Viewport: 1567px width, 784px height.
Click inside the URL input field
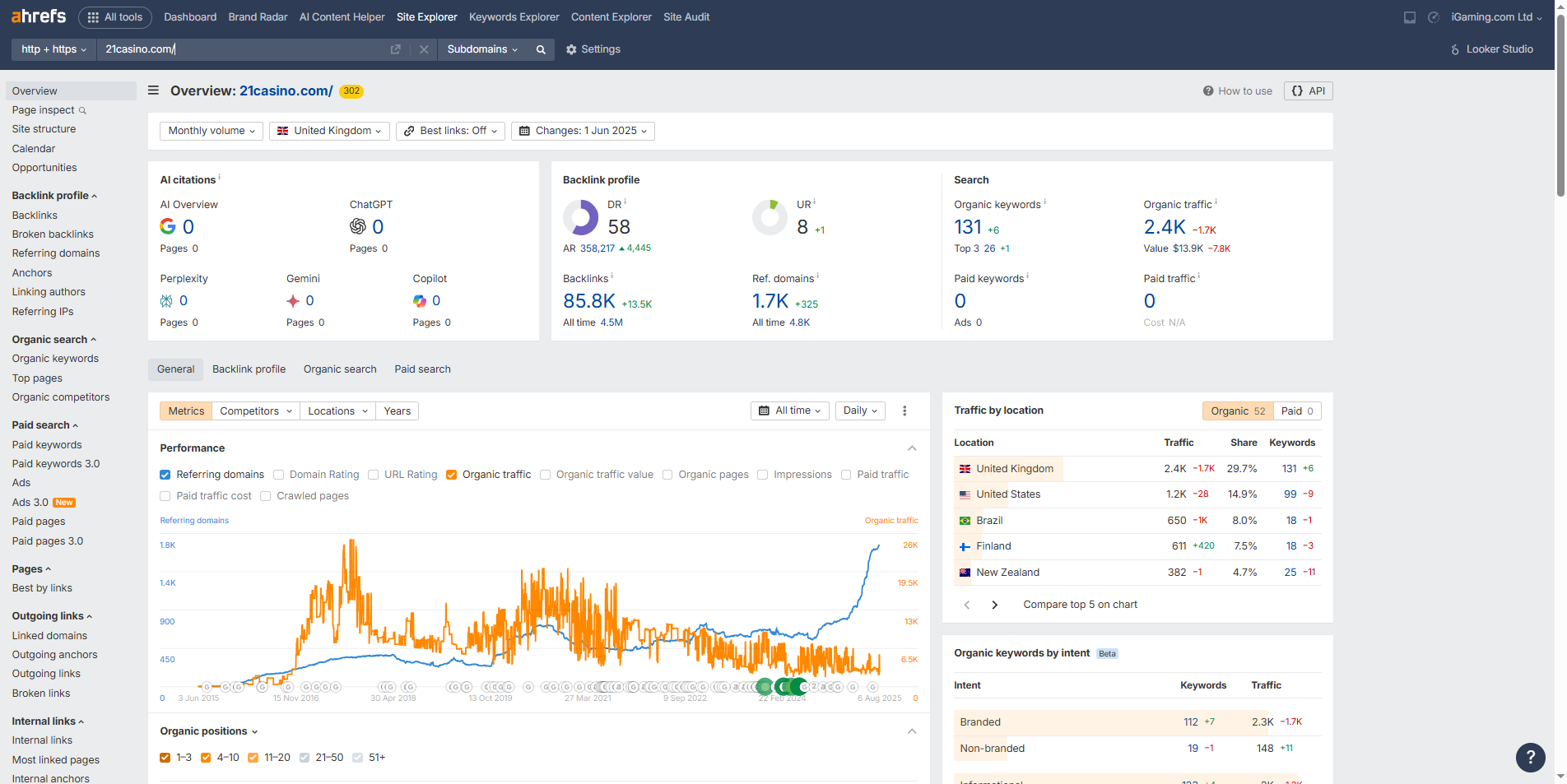[x=243, y=49]
